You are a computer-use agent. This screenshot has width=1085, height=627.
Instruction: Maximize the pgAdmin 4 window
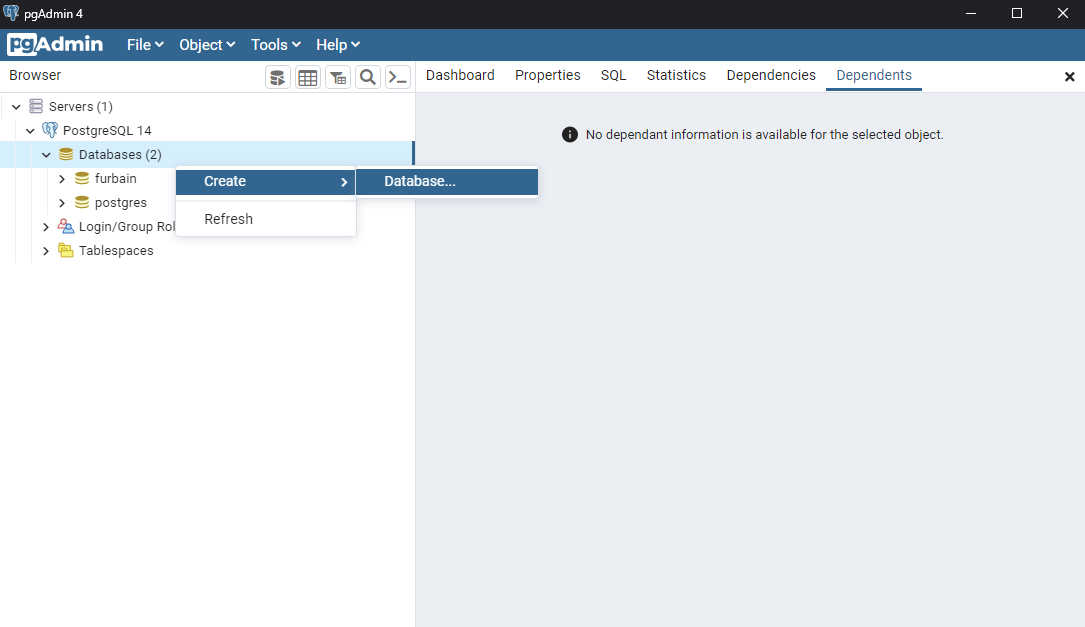point(1016,13)
